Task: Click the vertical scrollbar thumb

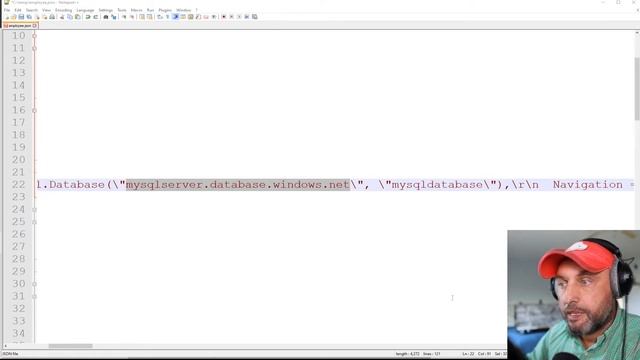Action: [637, 89]
